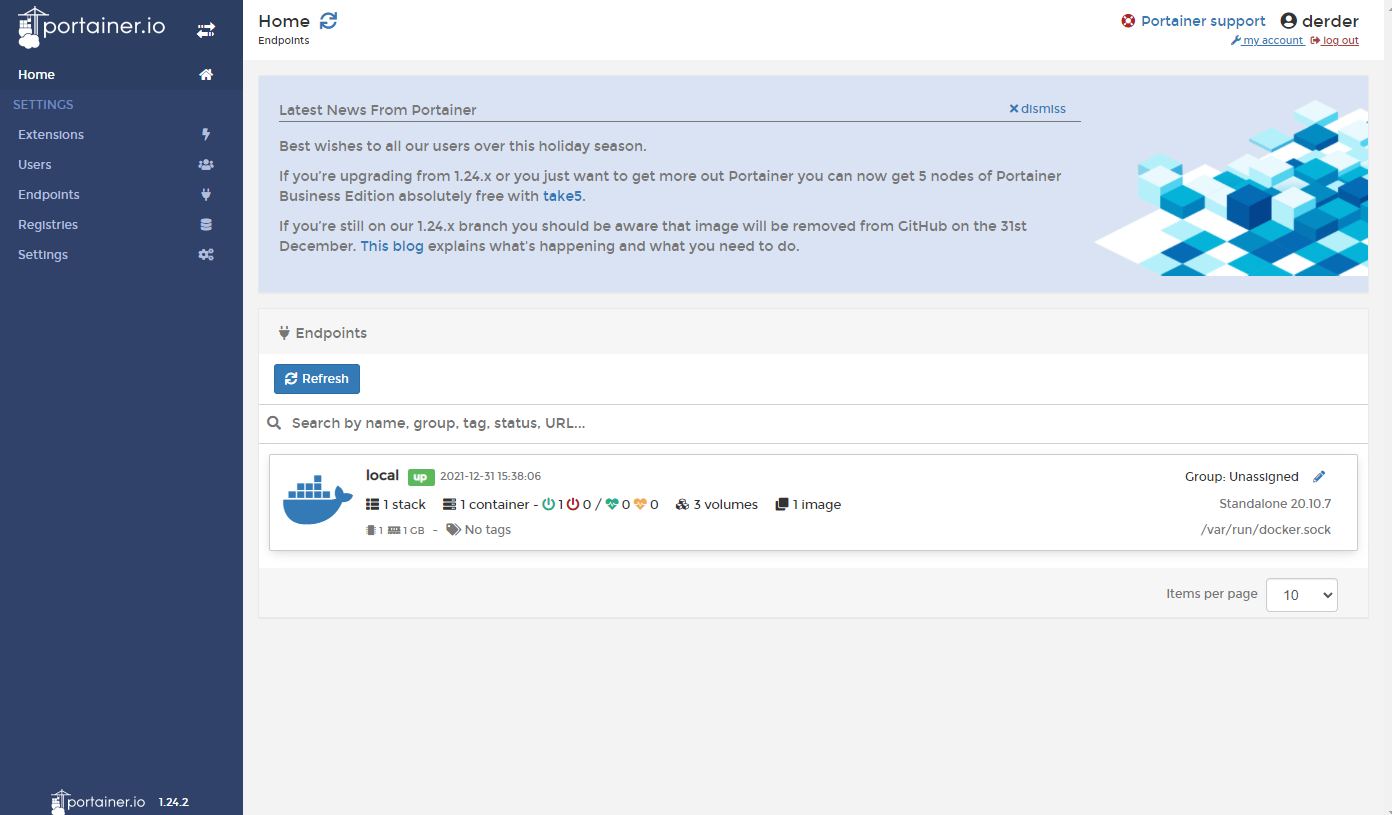Dismiss the Latest News banner
This screenshot has width=1392, height=815.
tap(1037, 108)
